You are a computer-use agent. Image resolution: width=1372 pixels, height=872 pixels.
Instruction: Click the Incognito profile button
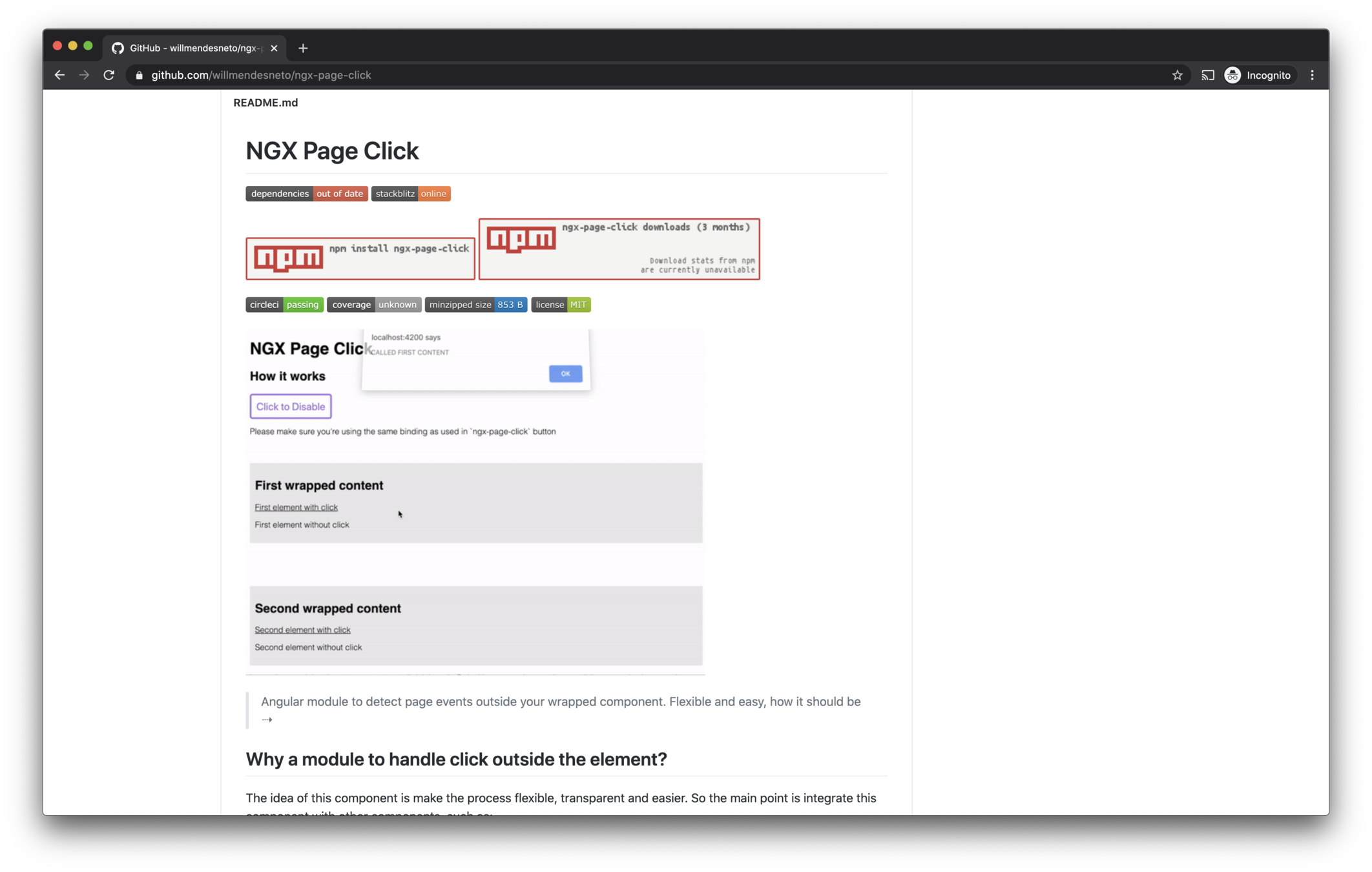click(1258, 75)
